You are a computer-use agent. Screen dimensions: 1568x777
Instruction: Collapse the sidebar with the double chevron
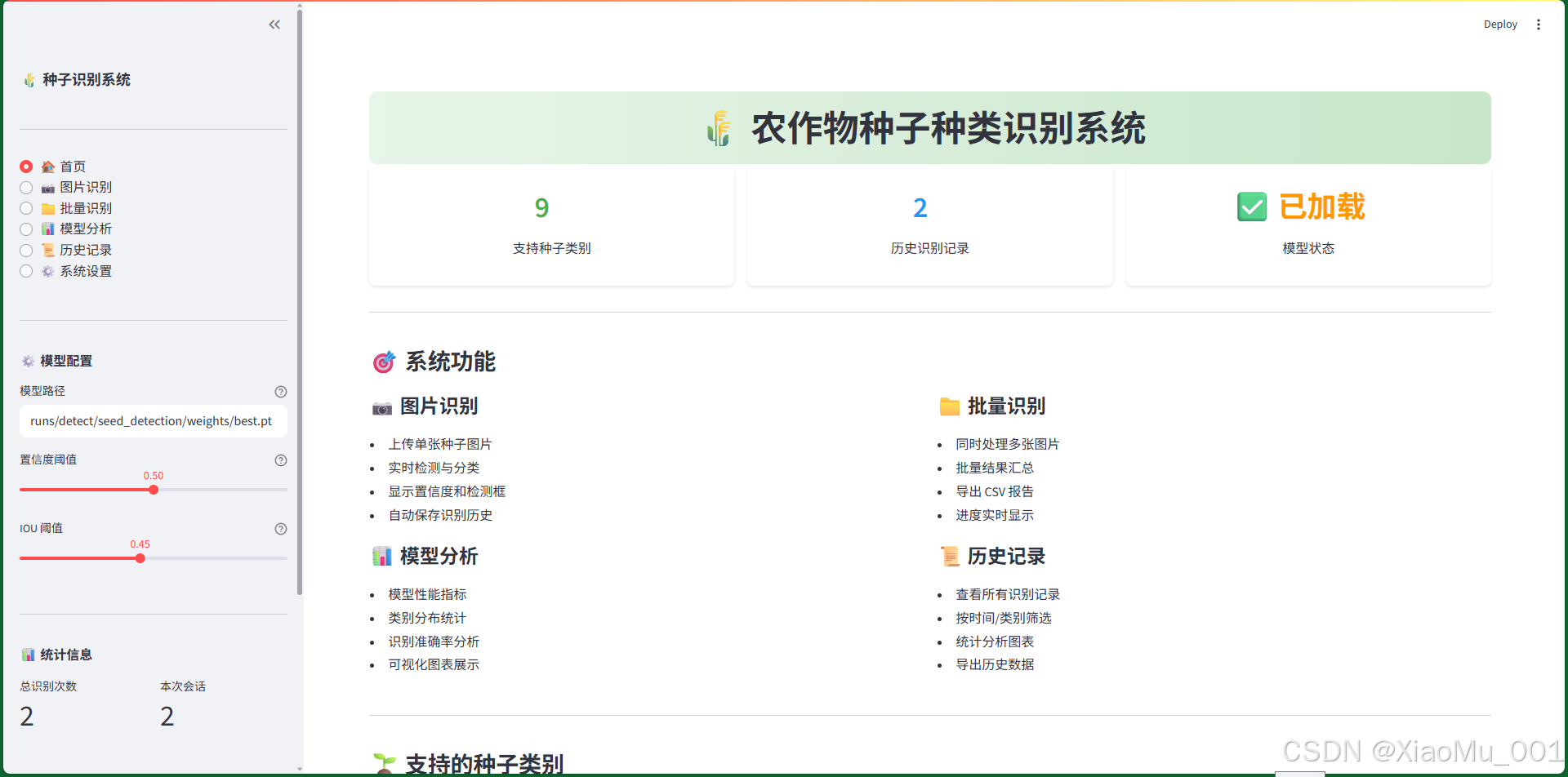(x=274, y=24)
